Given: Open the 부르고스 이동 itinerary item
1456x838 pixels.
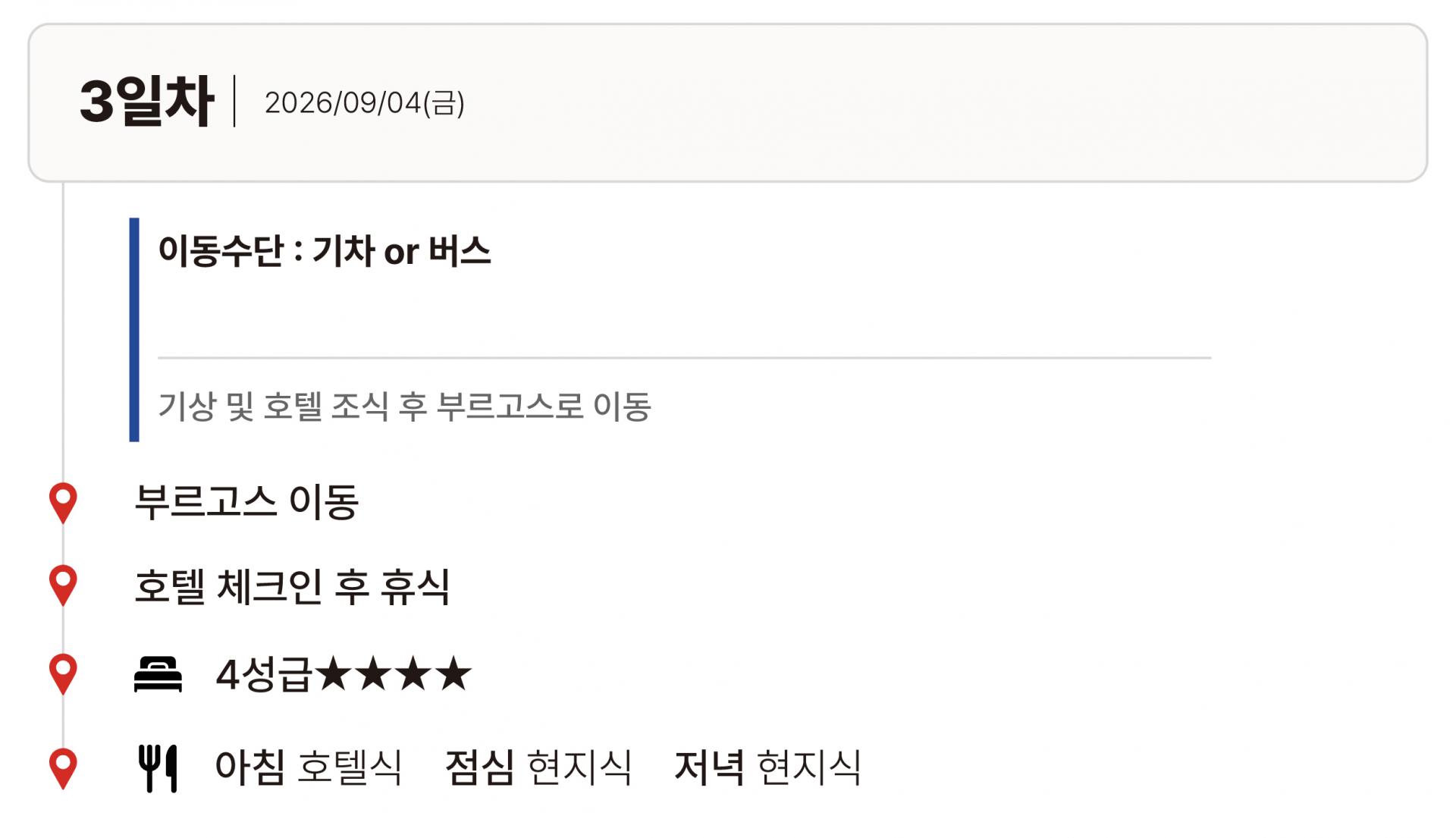Looking at the screenshot, I should click(246, 502).
